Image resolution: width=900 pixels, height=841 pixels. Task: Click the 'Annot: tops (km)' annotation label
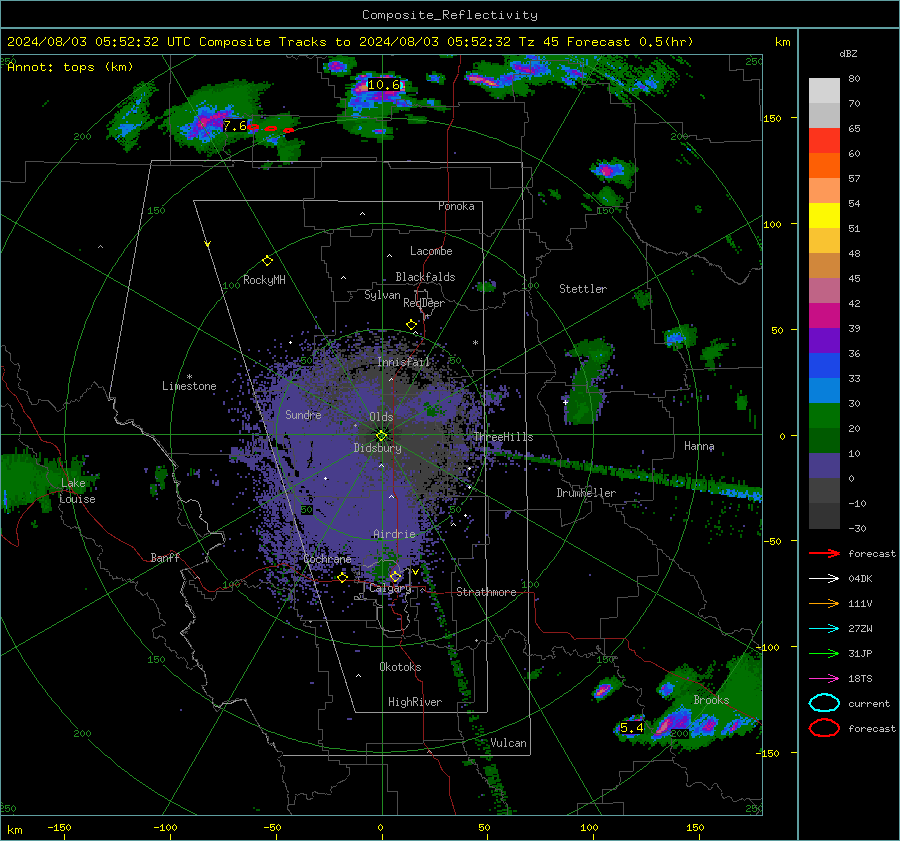click(x=70, y=67)
